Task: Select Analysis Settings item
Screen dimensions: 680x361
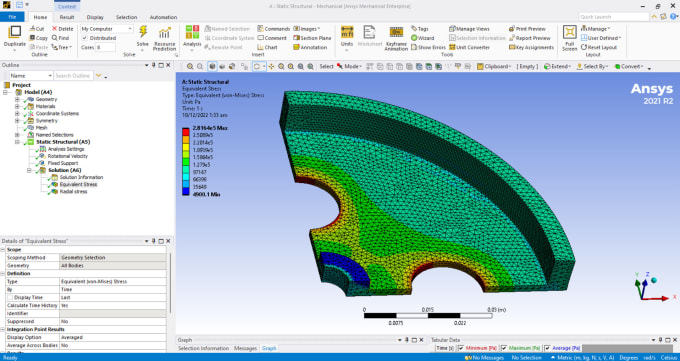Action: click(x=66, y=149)
